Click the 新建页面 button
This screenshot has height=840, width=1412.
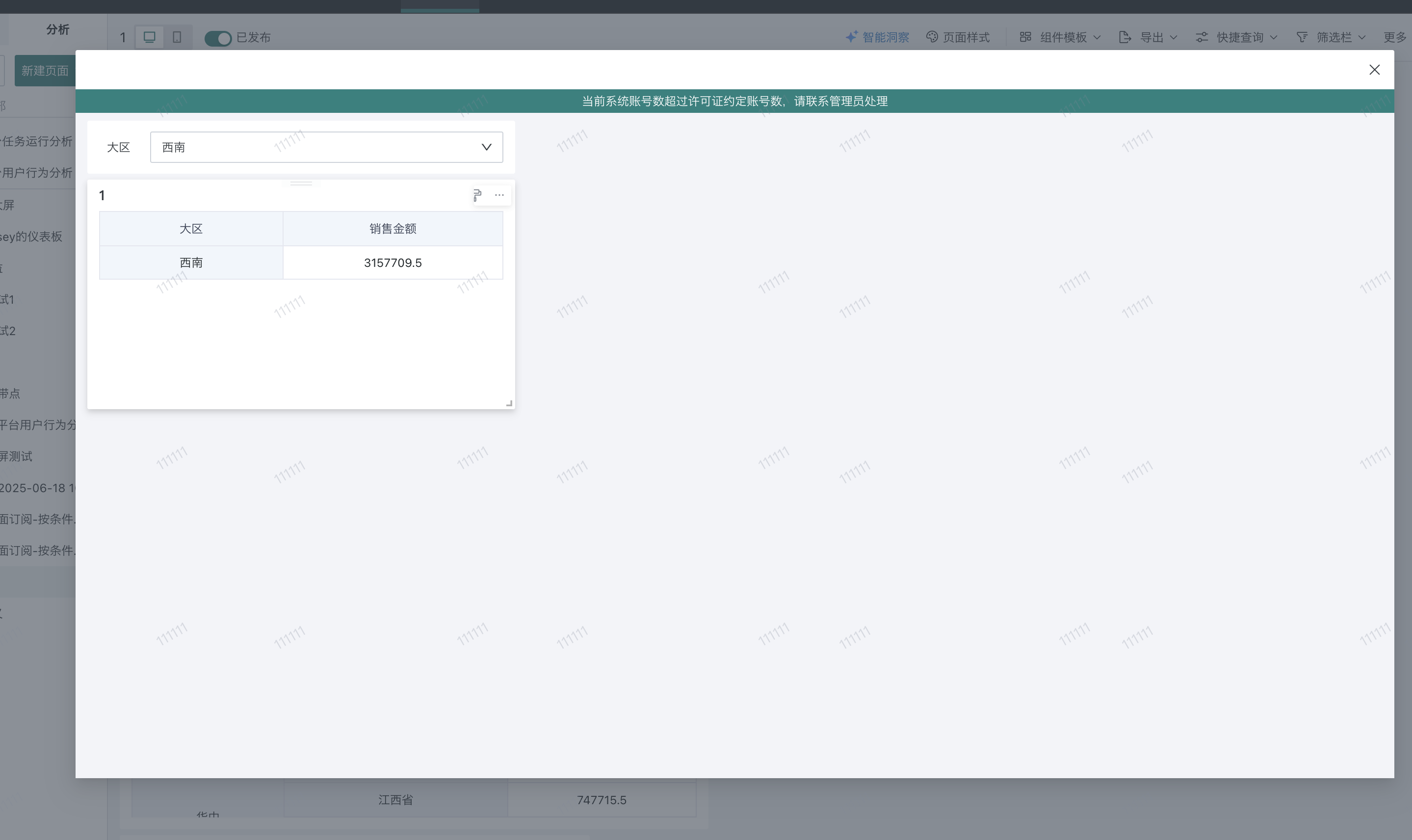click(45, 71)
